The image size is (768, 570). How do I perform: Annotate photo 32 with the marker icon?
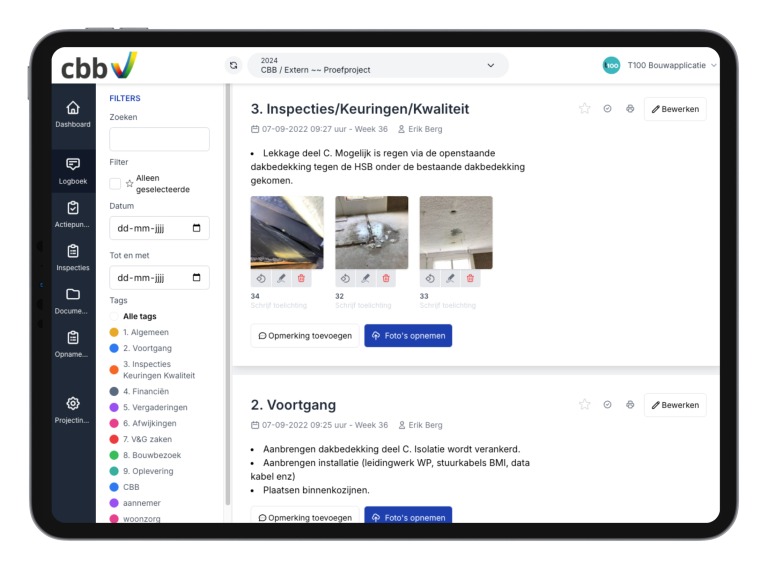click(365, 279)
